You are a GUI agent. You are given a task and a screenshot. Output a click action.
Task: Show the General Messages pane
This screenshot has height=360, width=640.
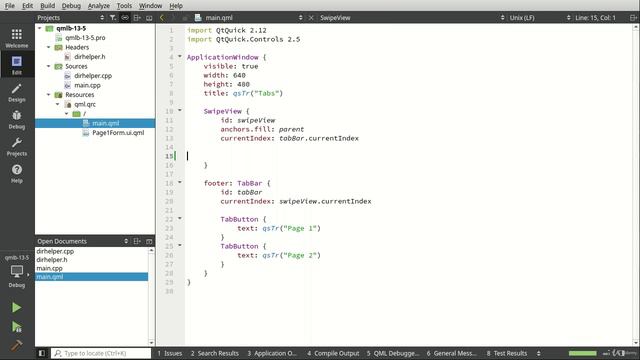(451, 353)
